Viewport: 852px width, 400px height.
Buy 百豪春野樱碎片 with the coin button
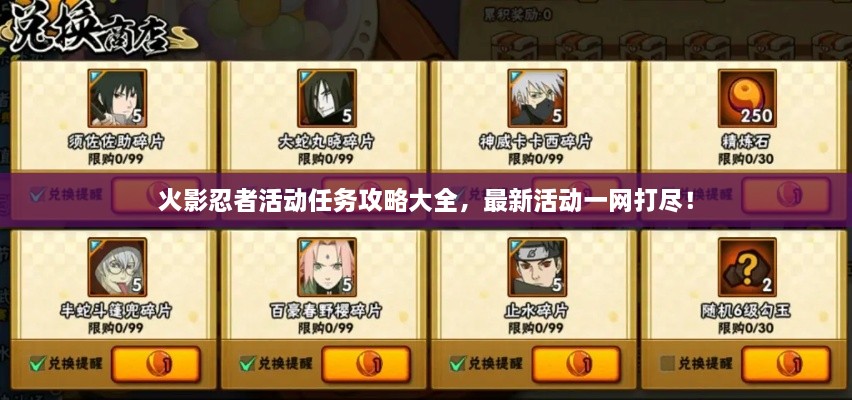tap(366, 364)
